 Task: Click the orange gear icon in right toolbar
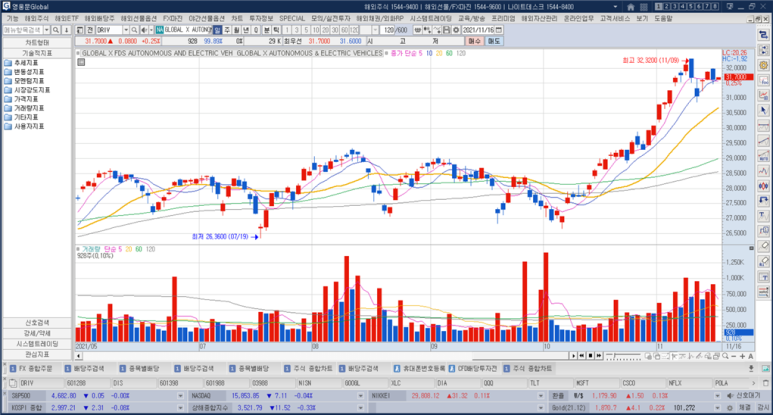(763, 65)
